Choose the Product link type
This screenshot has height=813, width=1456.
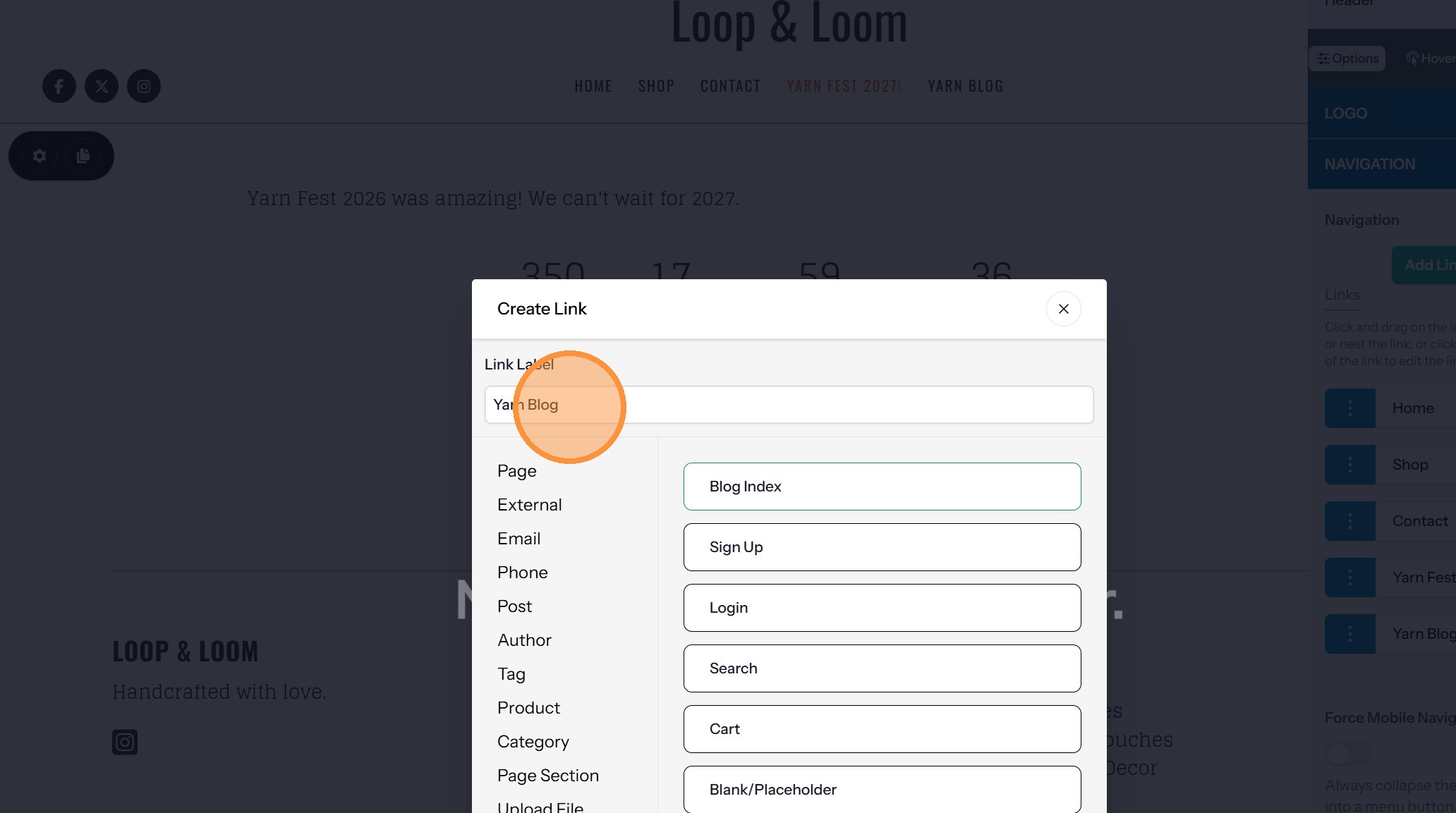click(x=528, y=708)
